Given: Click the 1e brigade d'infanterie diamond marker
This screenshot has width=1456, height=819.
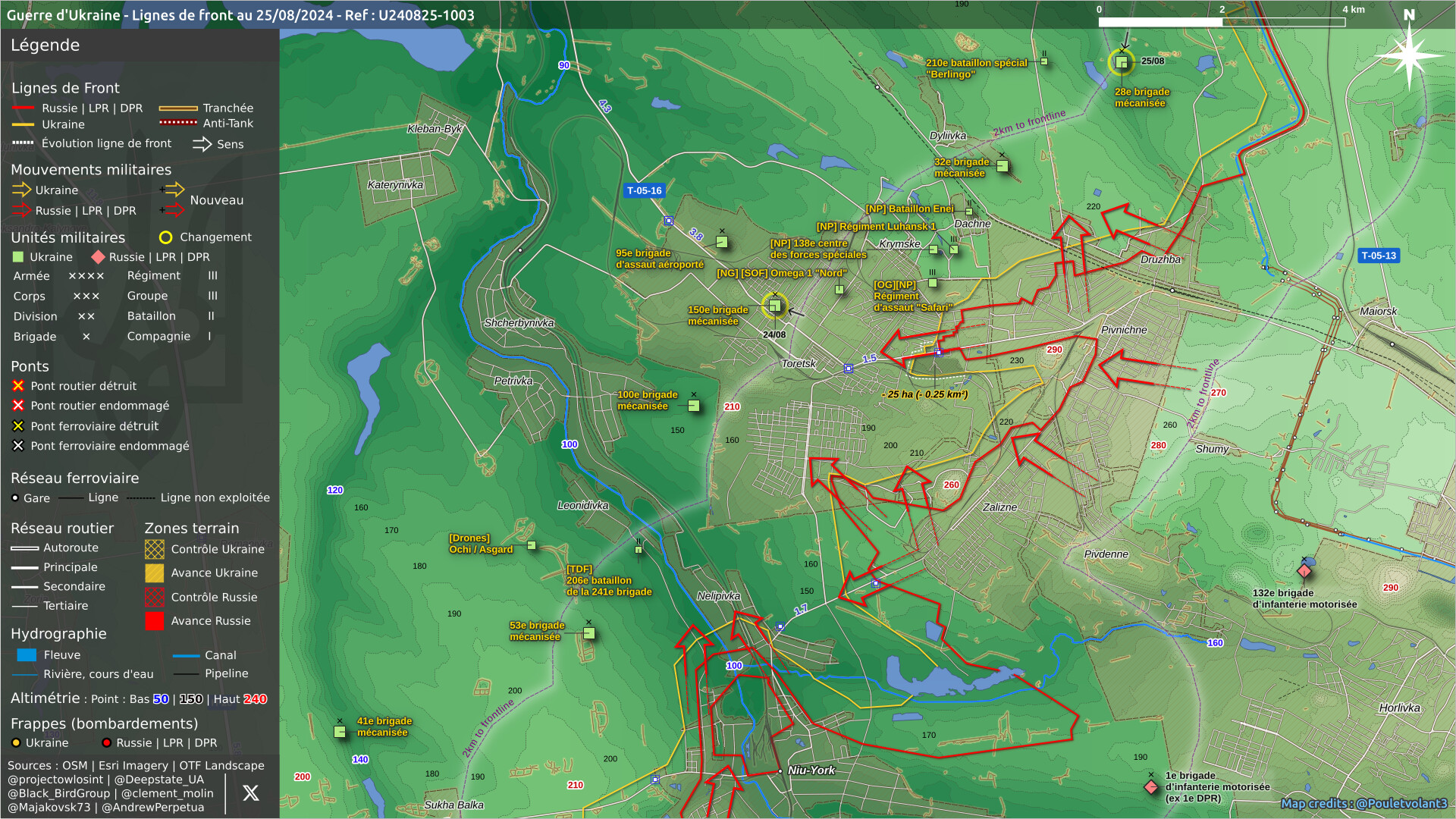Looking at the screenshot, I should coord(1151,787).
